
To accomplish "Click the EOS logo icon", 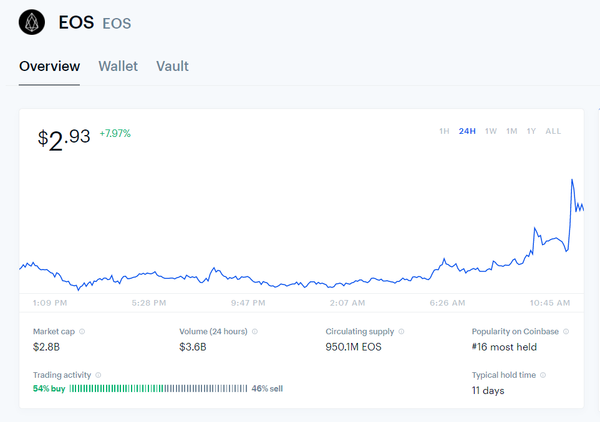I will [32, 21].
